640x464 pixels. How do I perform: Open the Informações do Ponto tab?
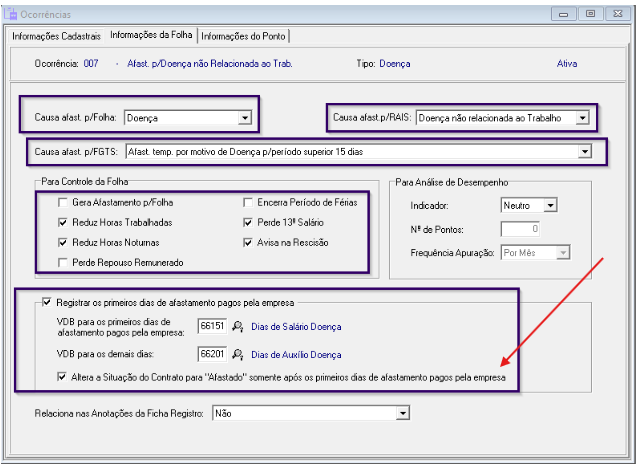[244, 37]
